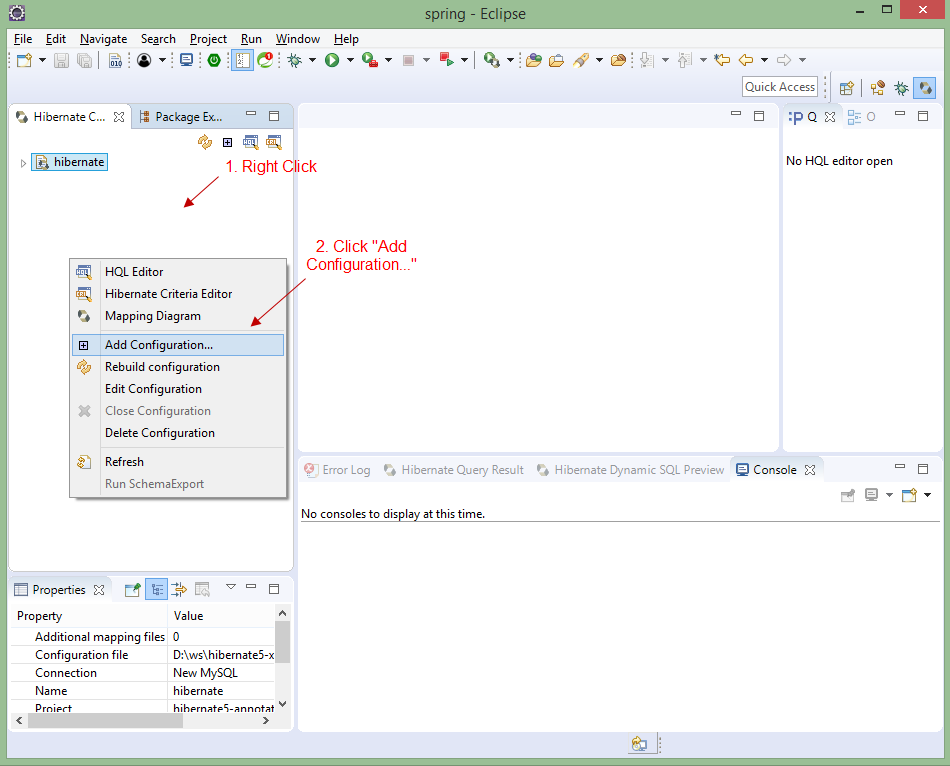Click Restore Default Value icon in Properties
Screen dimensions: 950x766
(202, 589)
